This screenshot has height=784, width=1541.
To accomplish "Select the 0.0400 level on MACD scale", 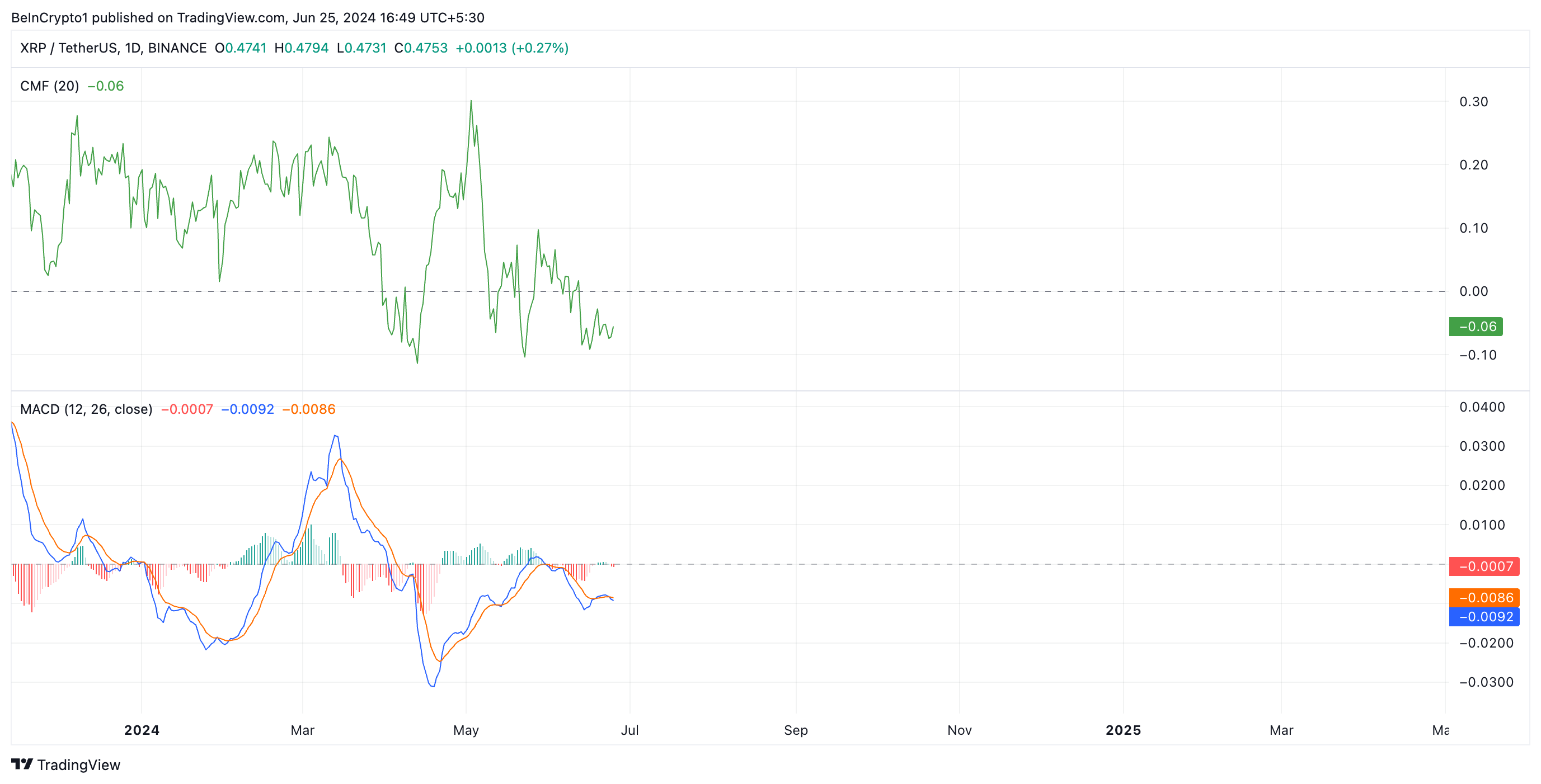I will coord(1482,407).
